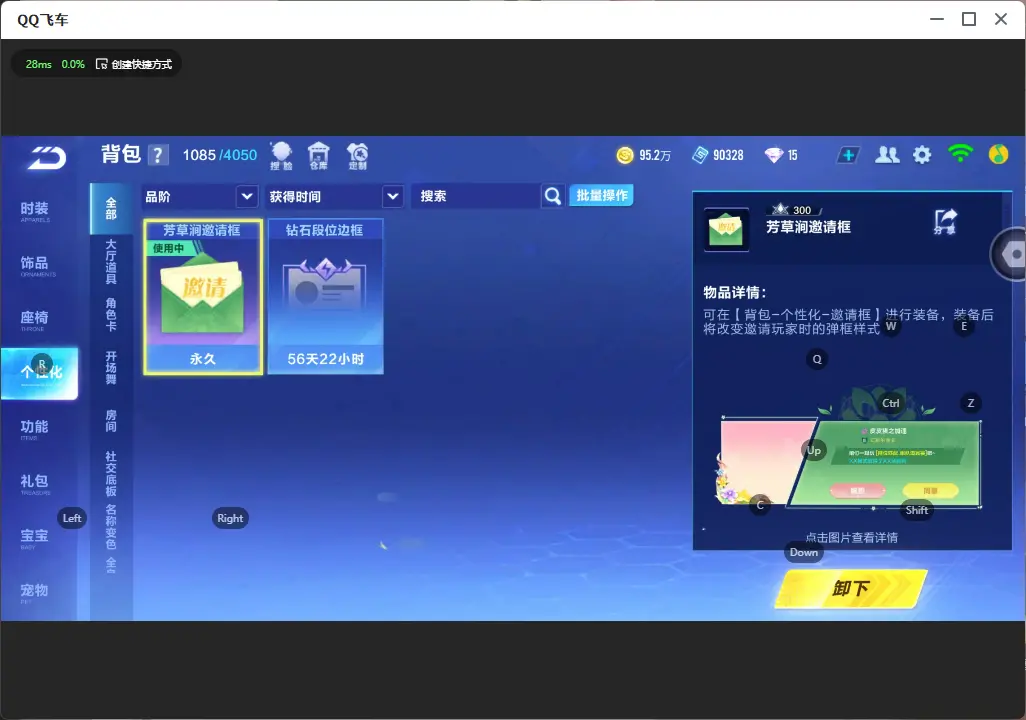The image size is (1026, 720).
Task: Select the 饰品 ornaments category
Action: click(35, 265)
